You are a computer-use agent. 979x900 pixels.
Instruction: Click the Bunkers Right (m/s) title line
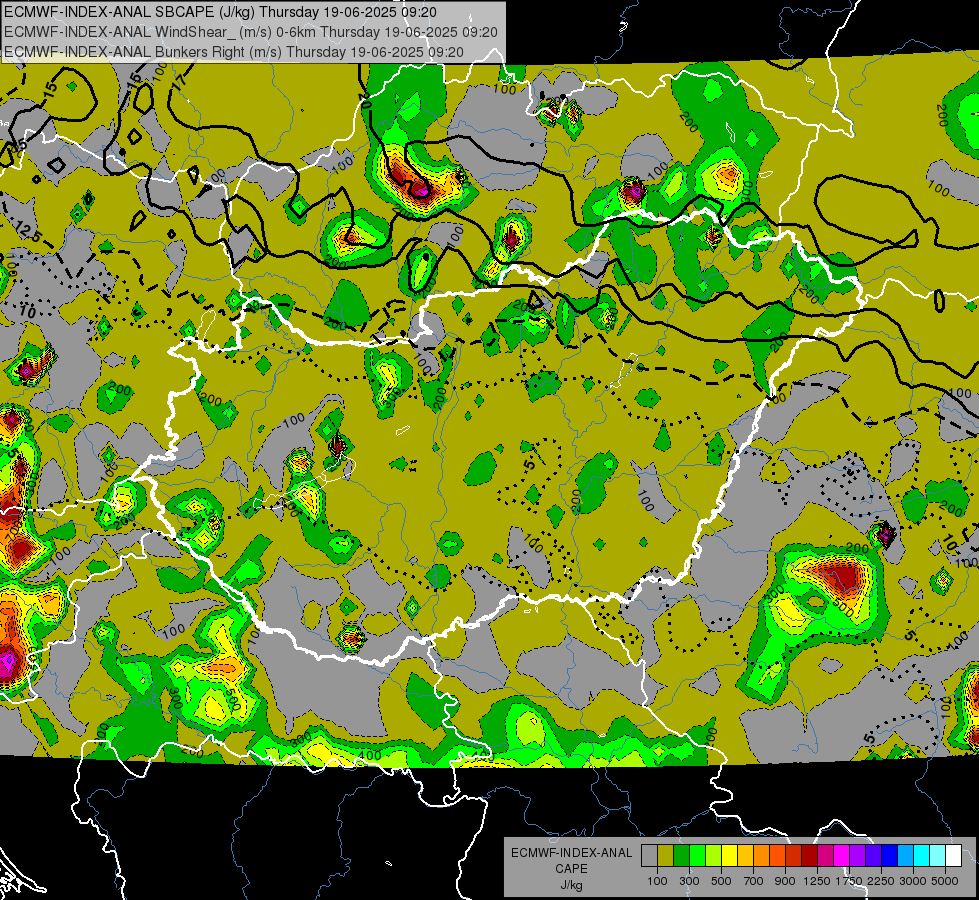click(234, 52)
